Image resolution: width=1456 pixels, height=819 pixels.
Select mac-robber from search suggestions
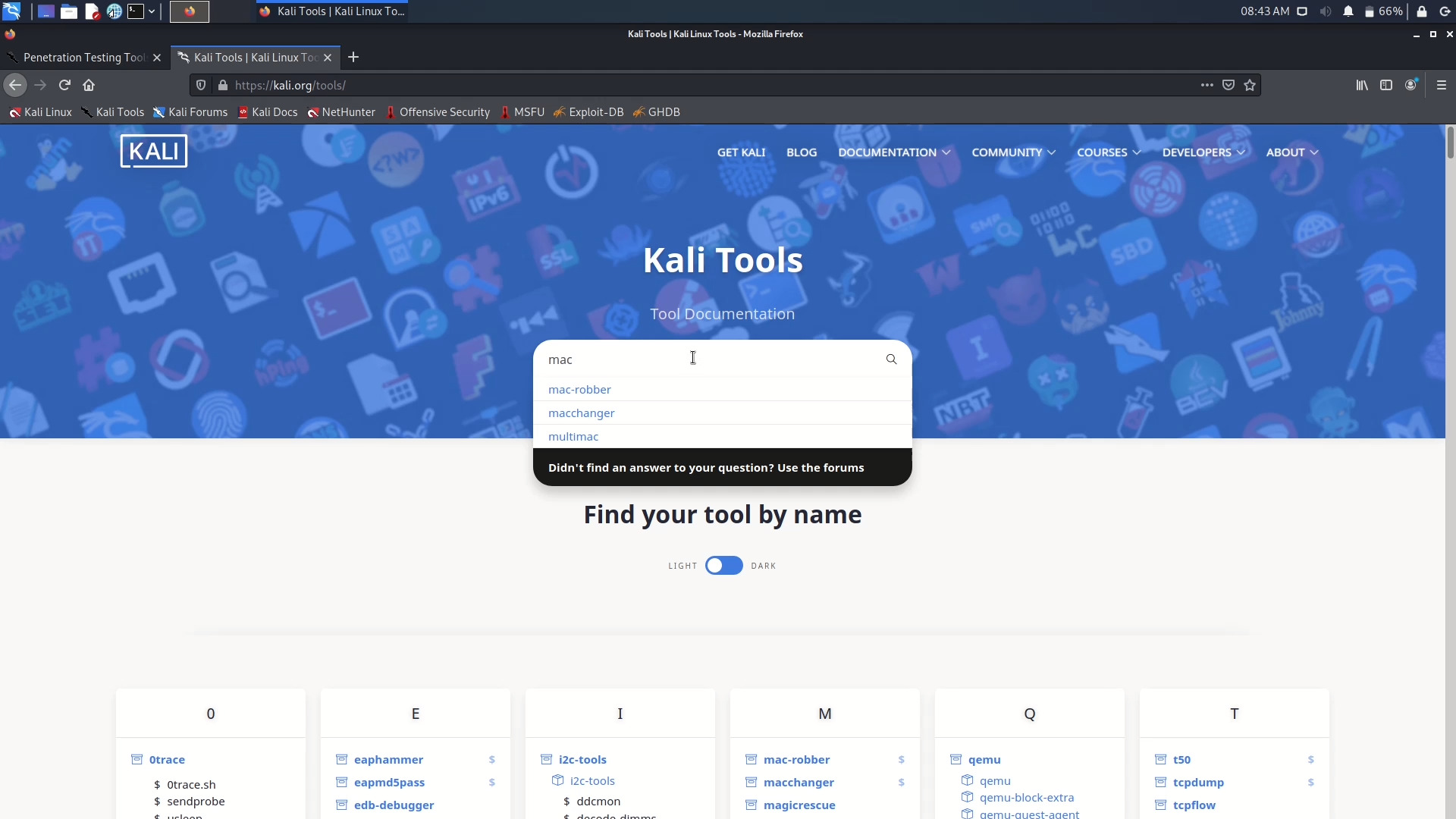coord(579,389)
